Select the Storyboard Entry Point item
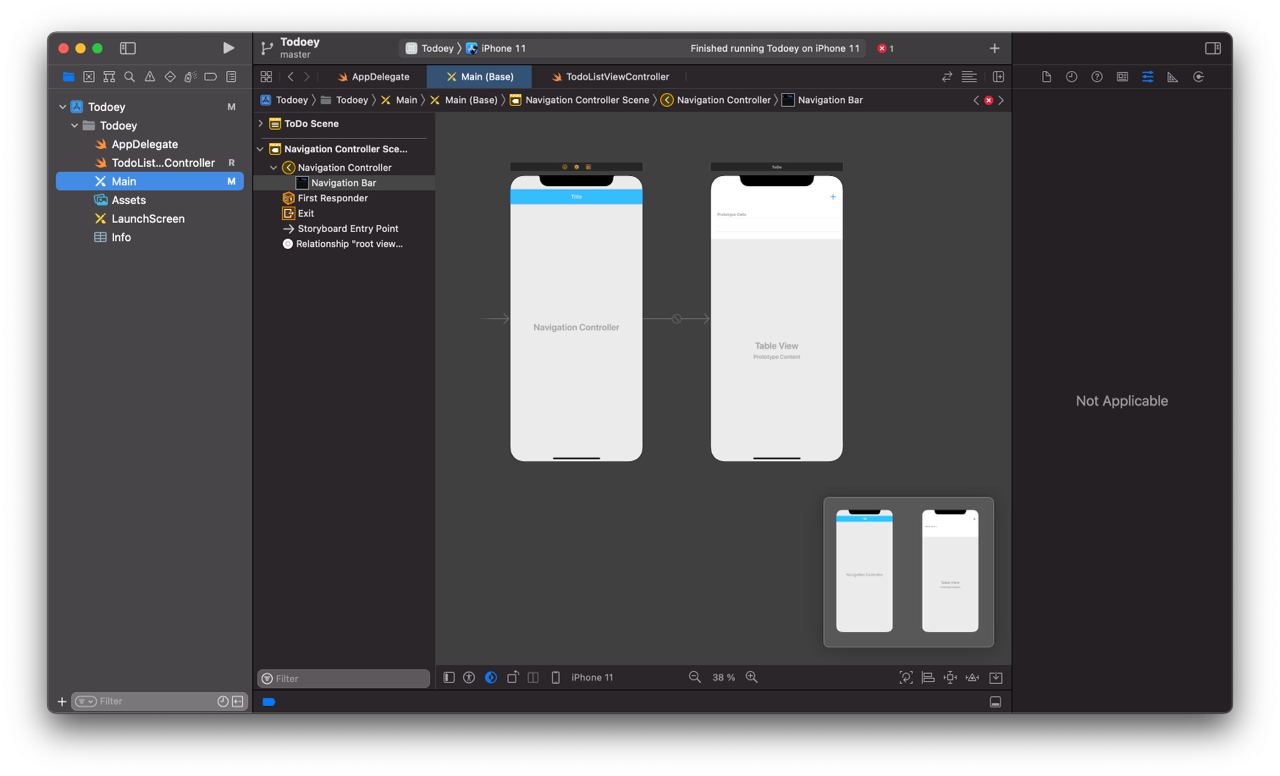This screenshot has height=776, width=1280. 340,229
